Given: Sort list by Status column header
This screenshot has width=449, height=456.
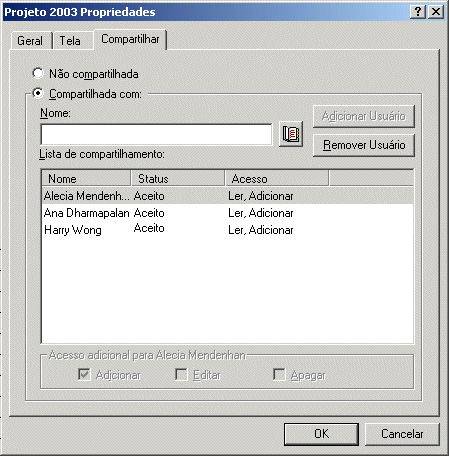Looking at the screenshot, I should click(x=178, y=179).
